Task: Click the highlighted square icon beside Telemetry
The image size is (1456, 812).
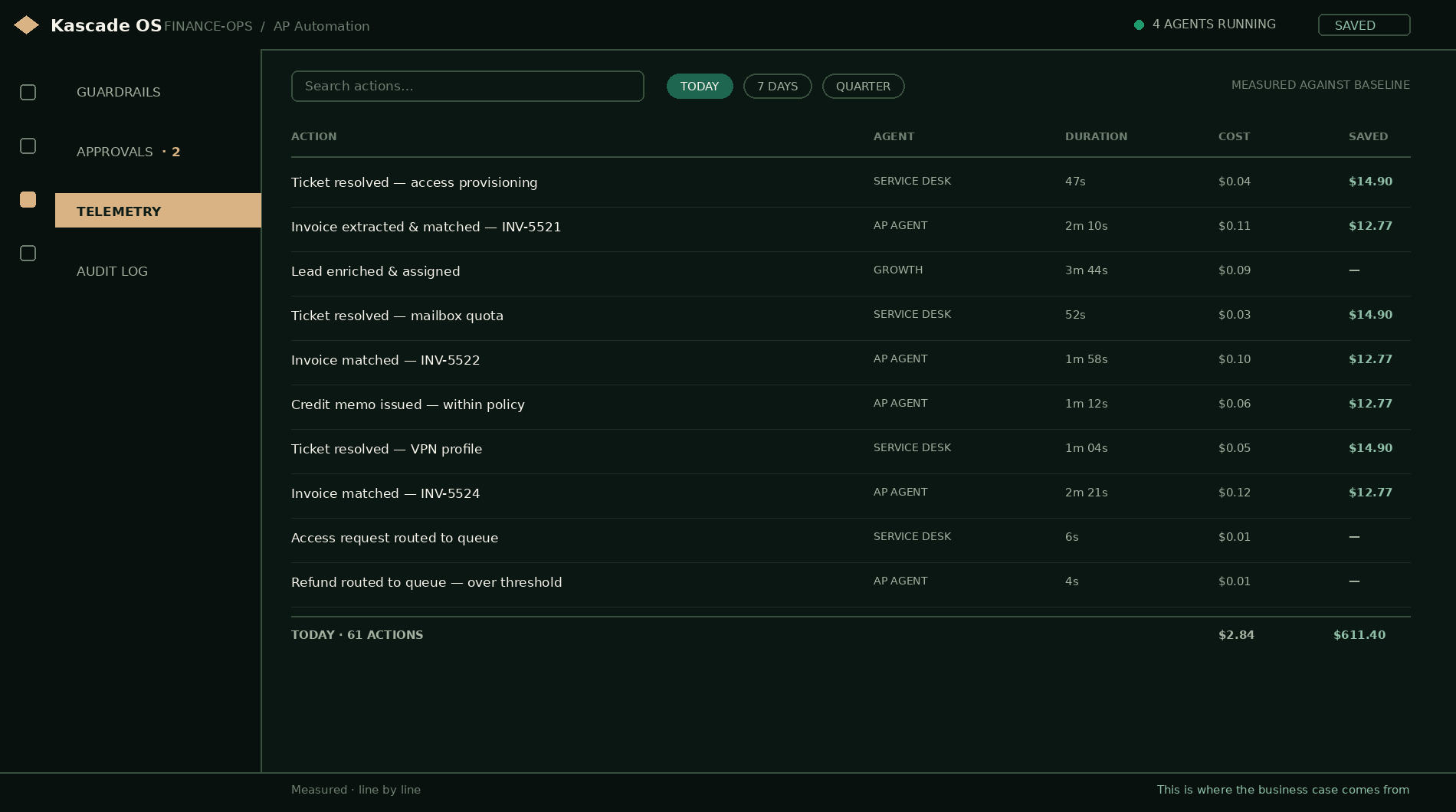Action: (28, 199)
